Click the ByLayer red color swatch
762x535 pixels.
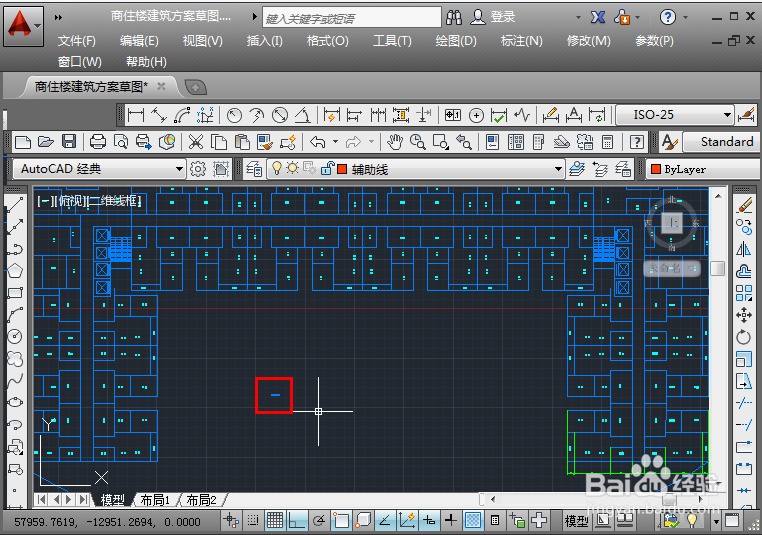(x=656, y=169)
